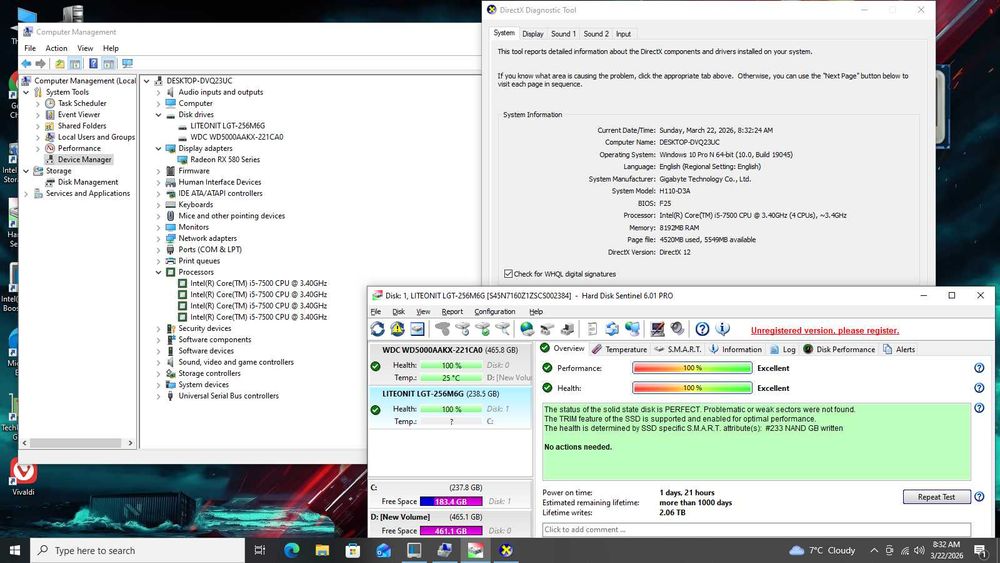Click the Click to add comment field
Viewport: 1000px width, 563px height.
[x=756, y=529]
